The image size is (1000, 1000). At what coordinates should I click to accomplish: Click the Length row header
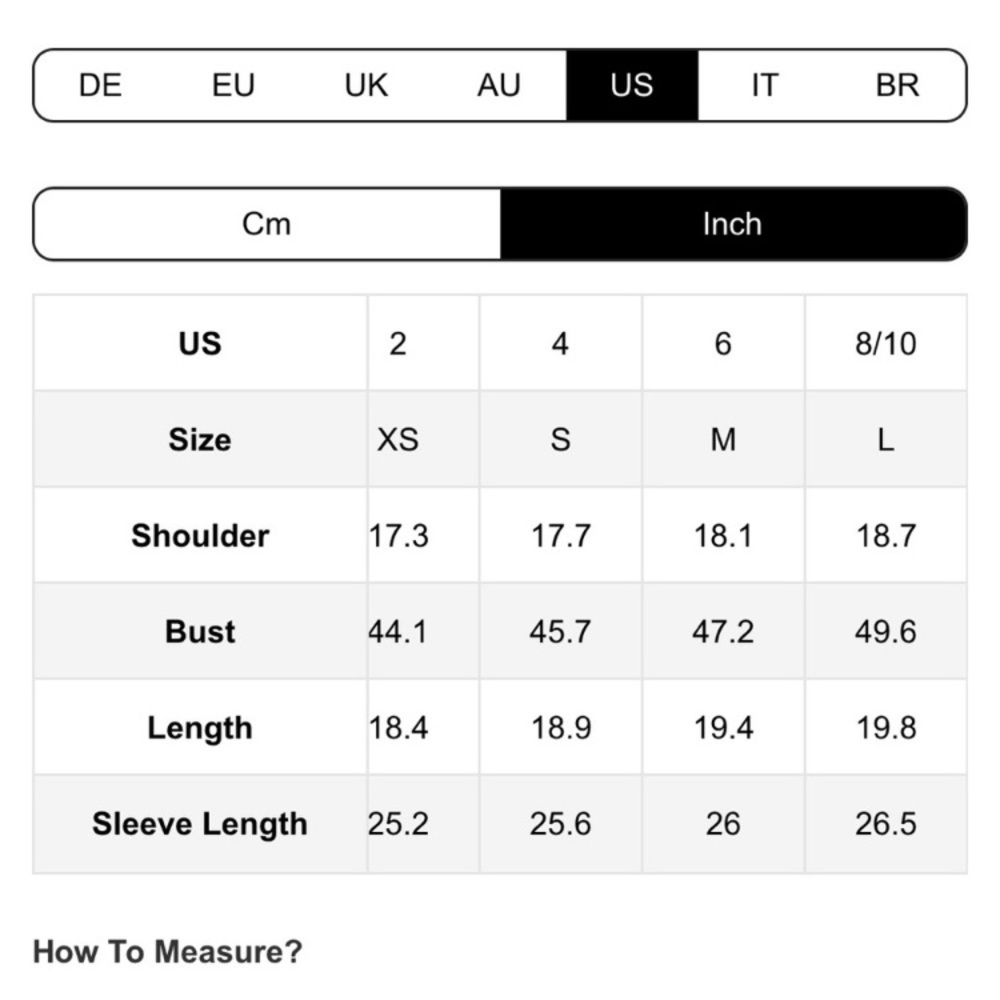click(200, 727)
